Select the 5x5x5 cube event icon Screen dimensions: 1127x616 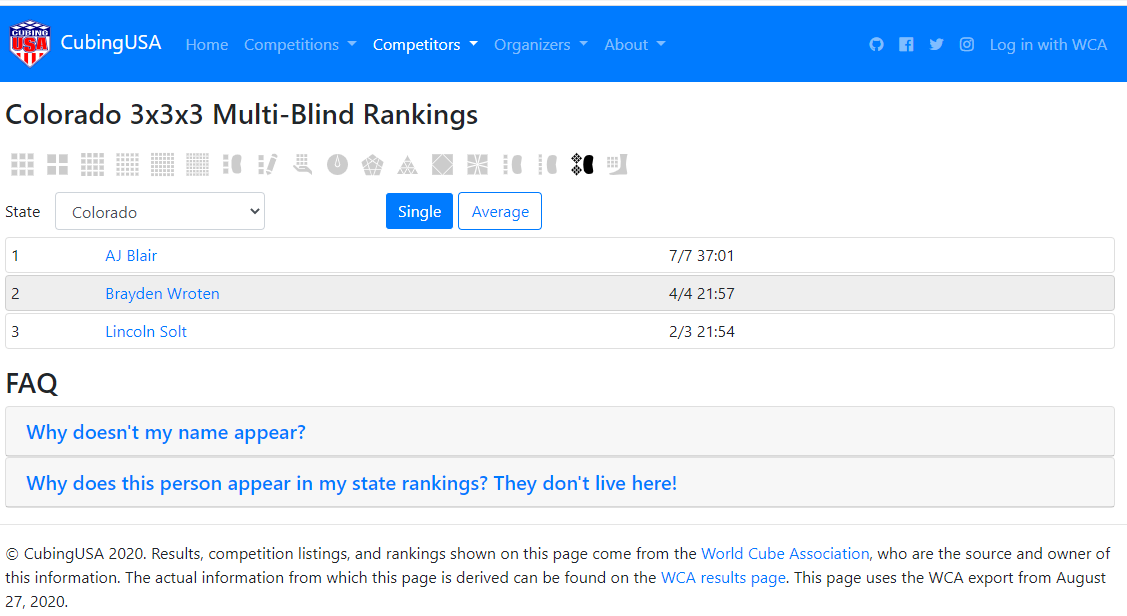127,165
